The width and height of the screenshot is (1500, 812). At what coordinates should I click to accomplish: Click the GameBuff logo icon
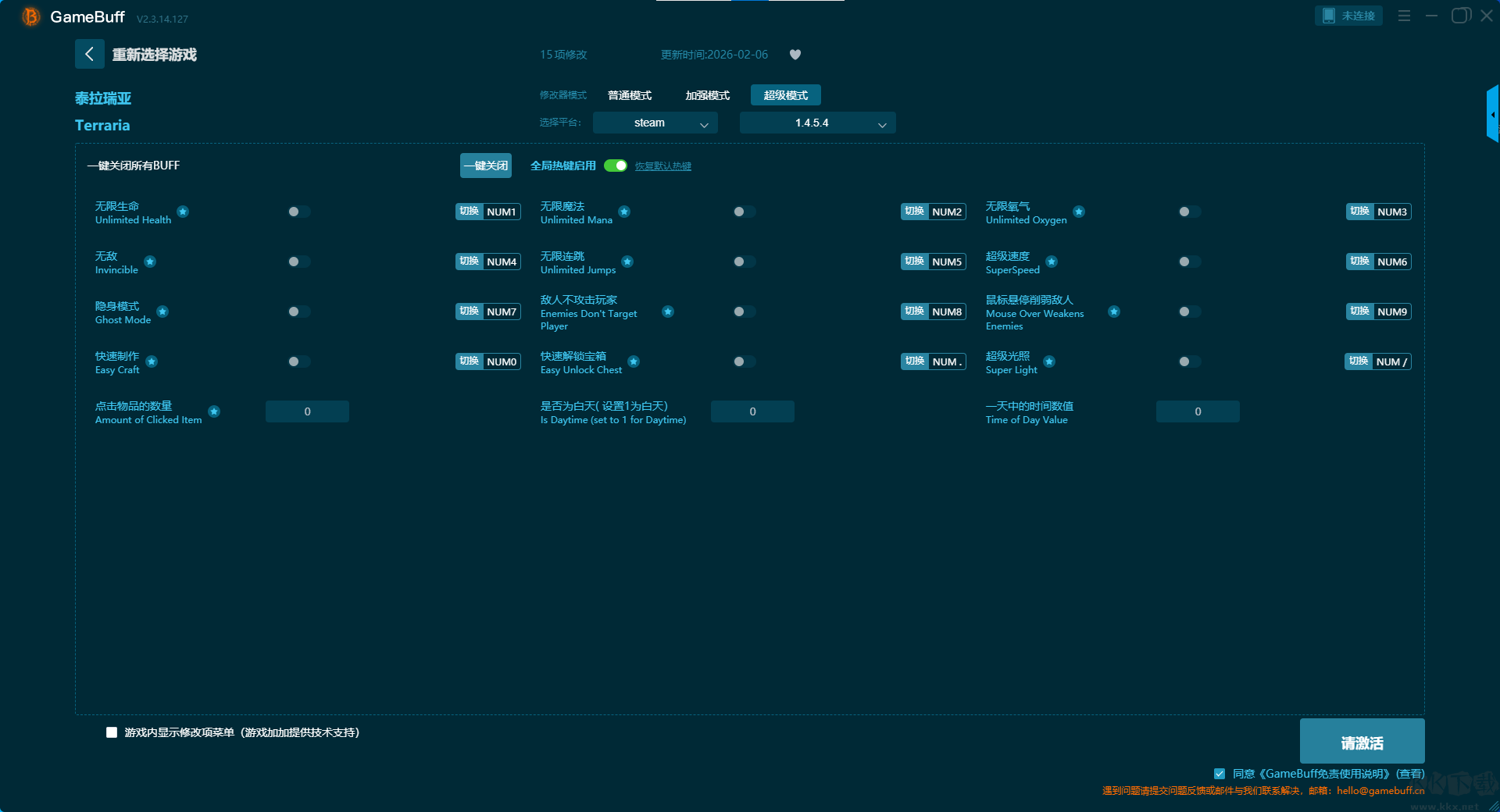click(31, 16)
